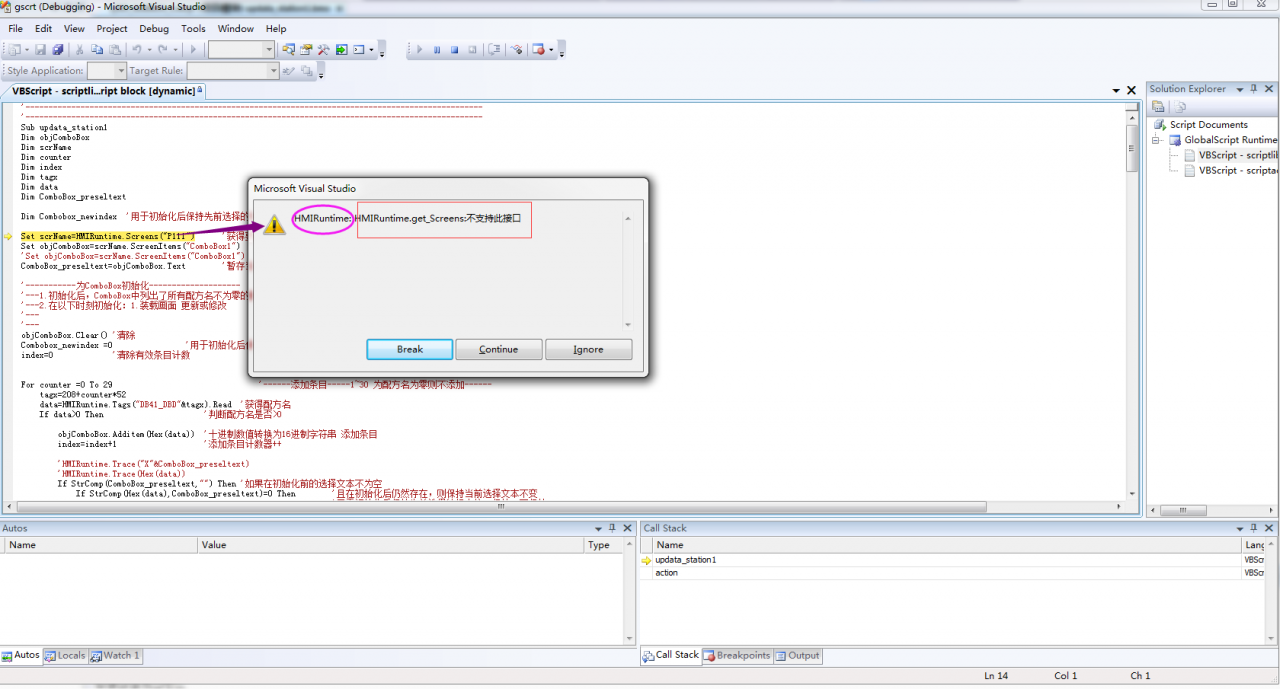This screenshot has height=689, width=1280.
Task: Click the Break button in dialog
Action: pyautogui.click(x=410, y=349)
